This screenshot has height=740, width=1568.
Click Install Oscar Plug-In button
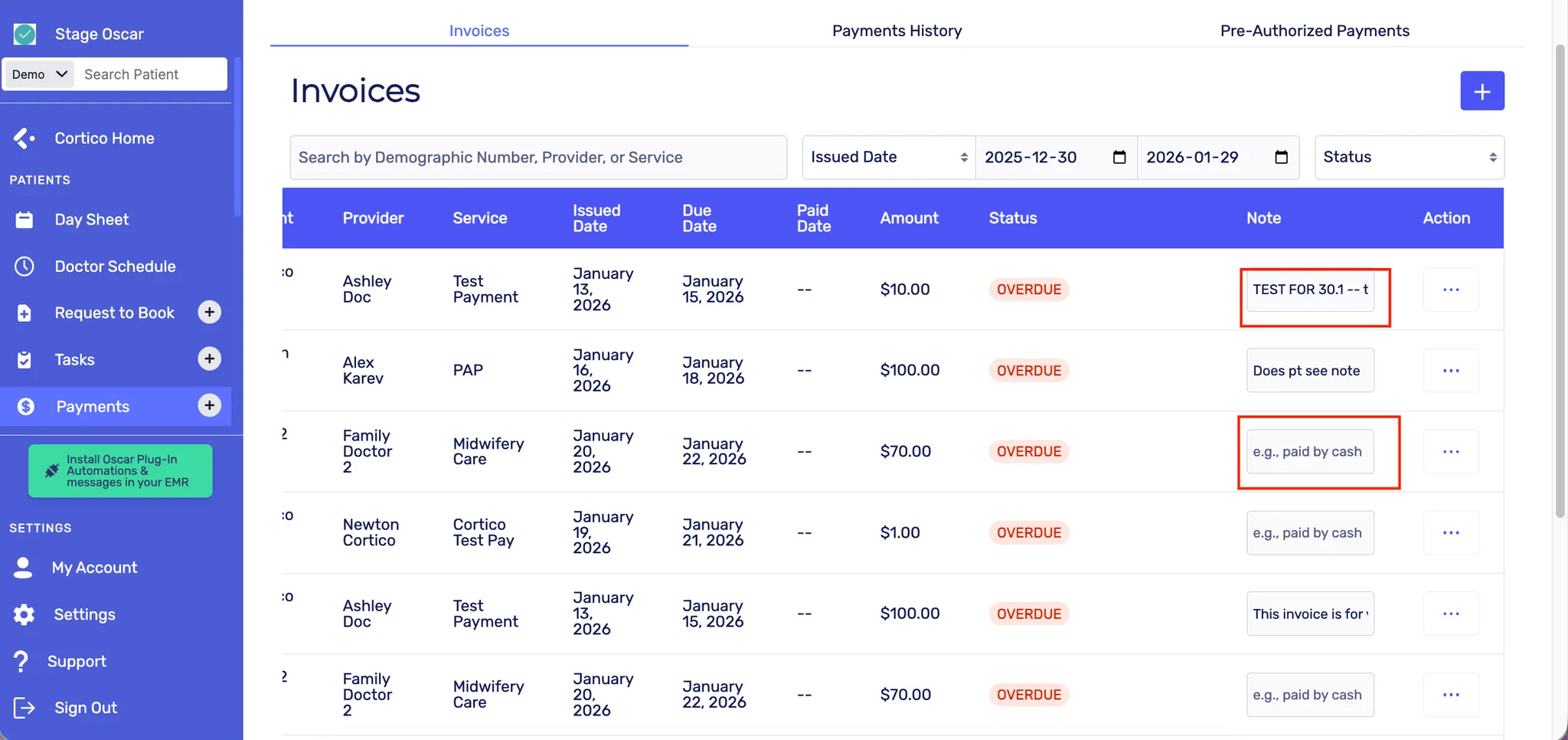120,471
